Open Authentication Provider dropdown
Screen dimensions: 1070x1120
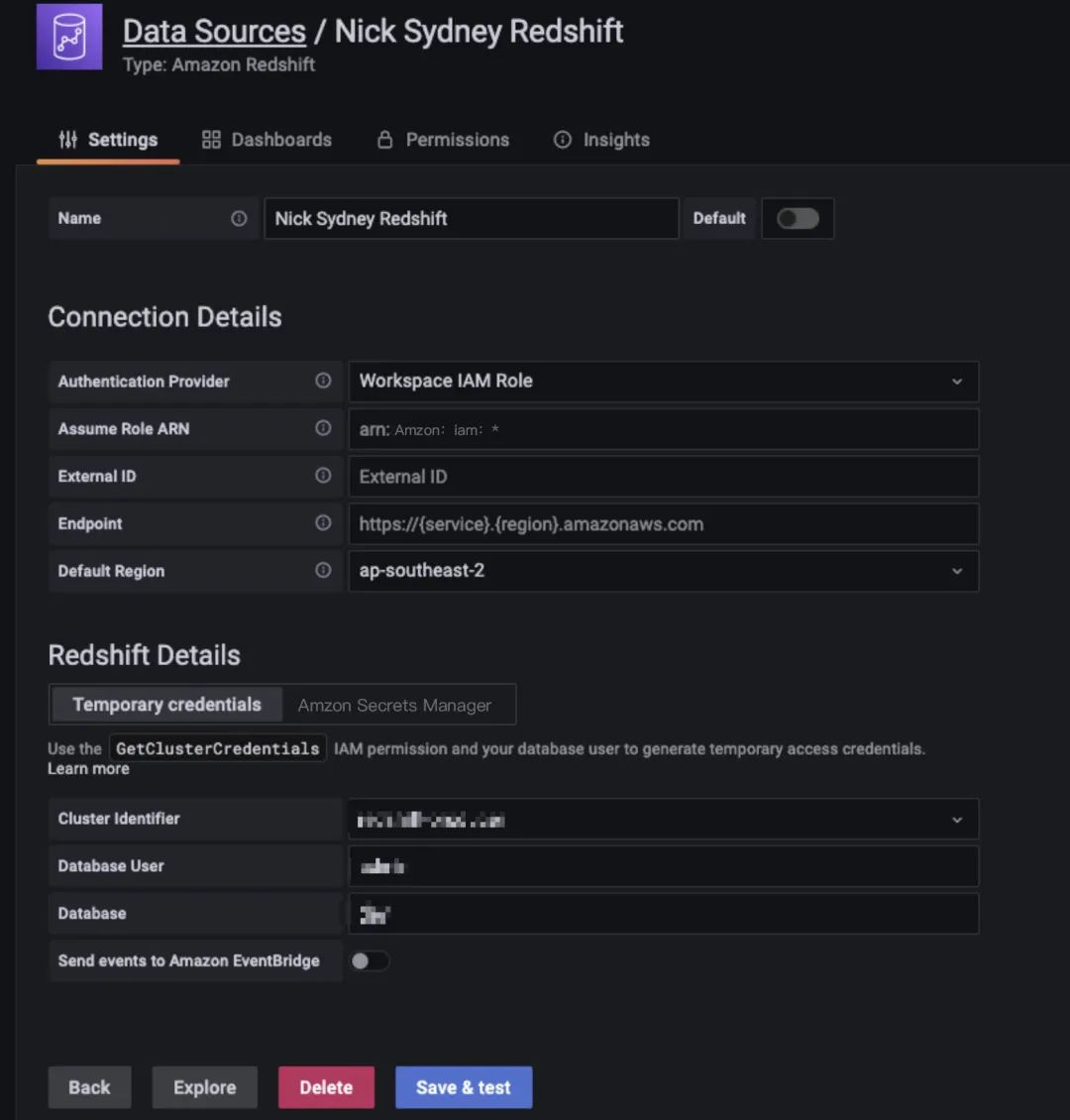point(663,382)
